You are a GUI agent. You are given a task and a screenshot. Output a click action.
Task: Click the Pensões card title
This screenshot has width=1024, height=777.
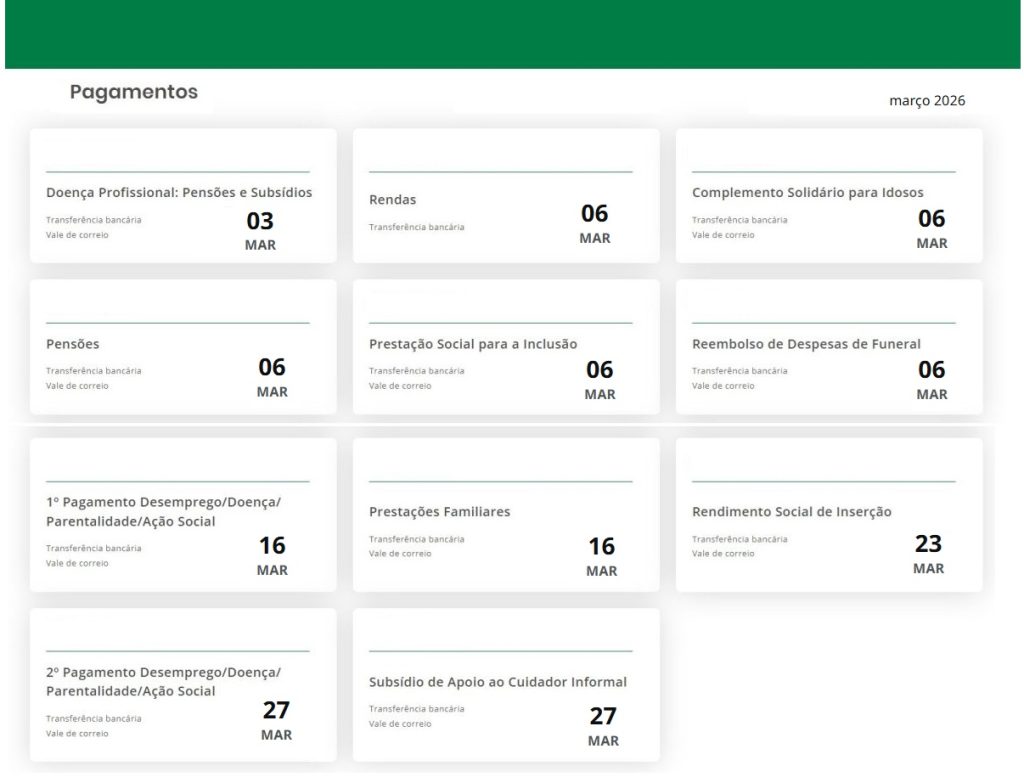coord(73,344)
